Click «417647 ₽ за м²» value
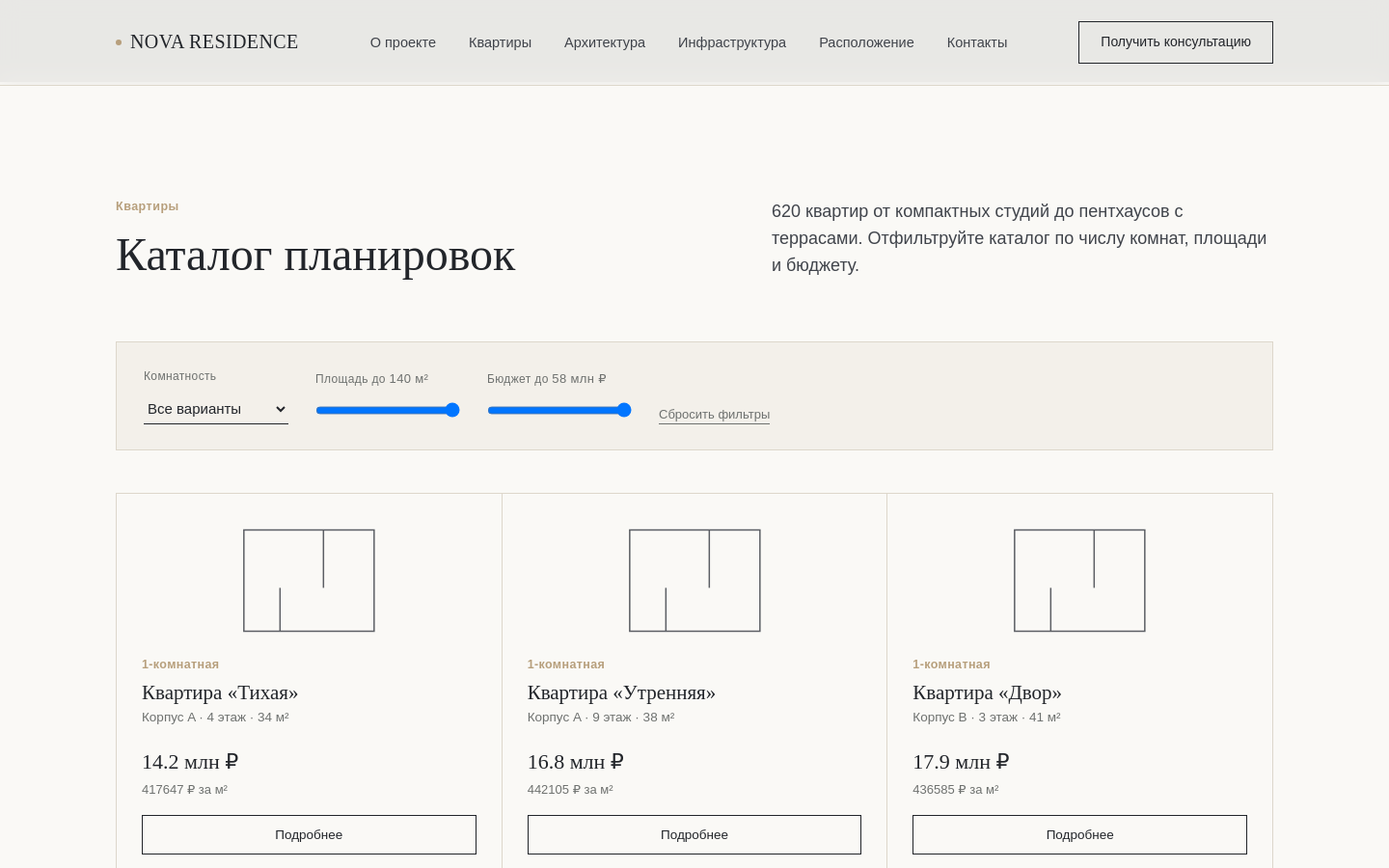The width and height of the screenshot is (1389, 868). click(184, 790)
